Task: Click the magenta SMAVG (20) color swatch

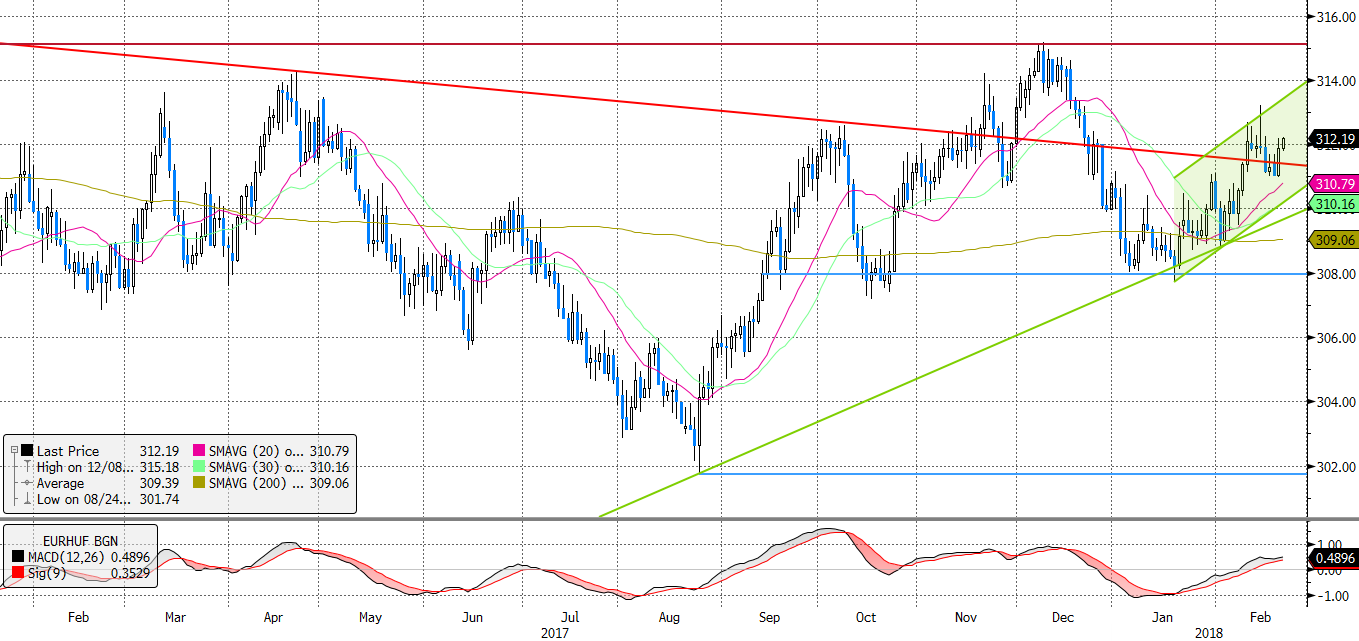Action: 199,451
